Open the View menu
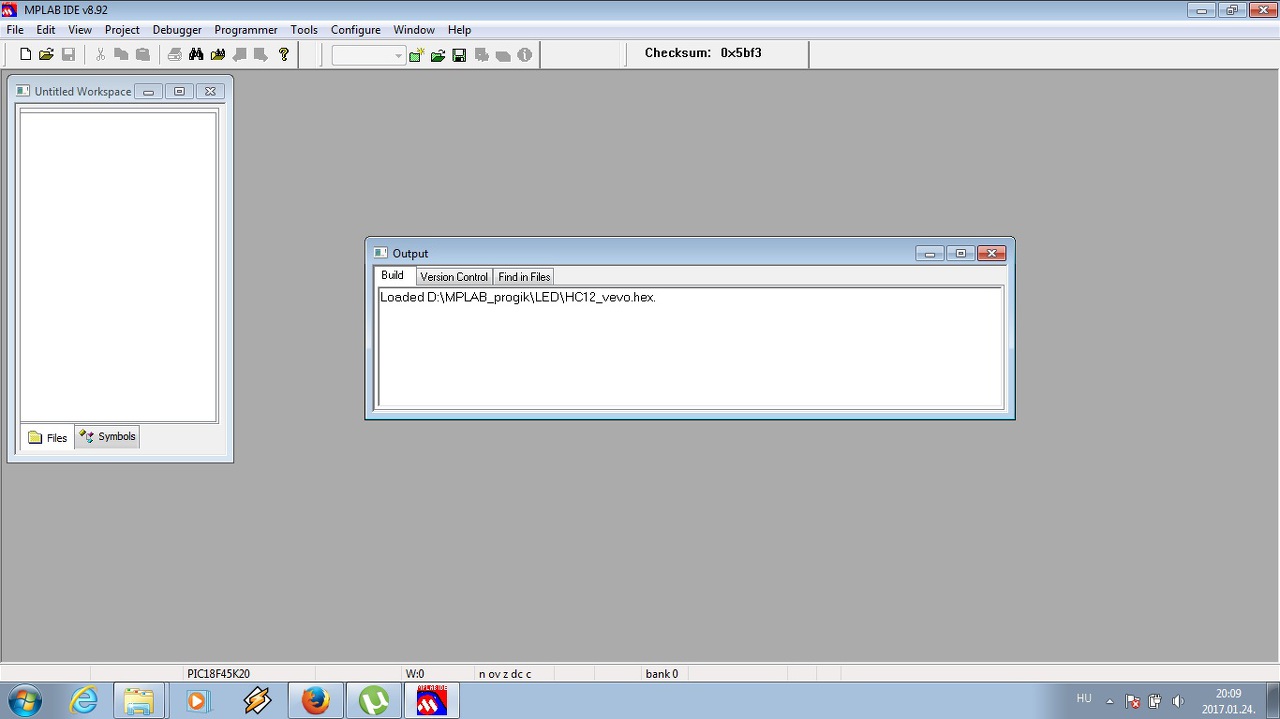This screenshot has width=1280, height=719. pos(80,30)
